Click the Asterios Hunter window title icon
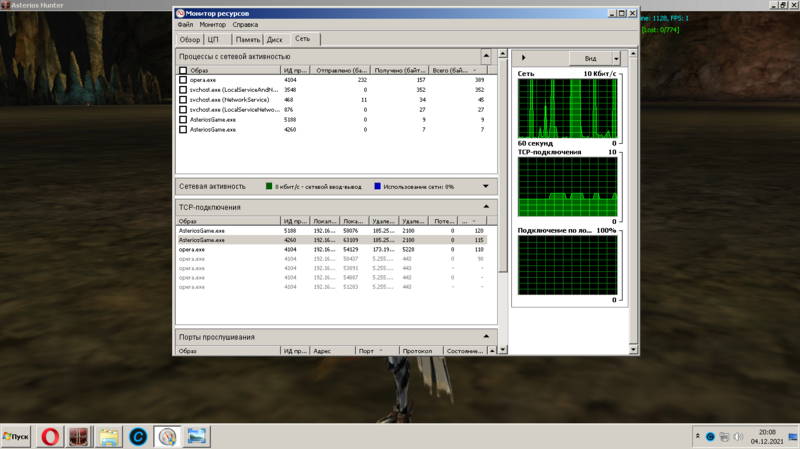Viewport: 800px width, 449px height. (x=5, y=5)
